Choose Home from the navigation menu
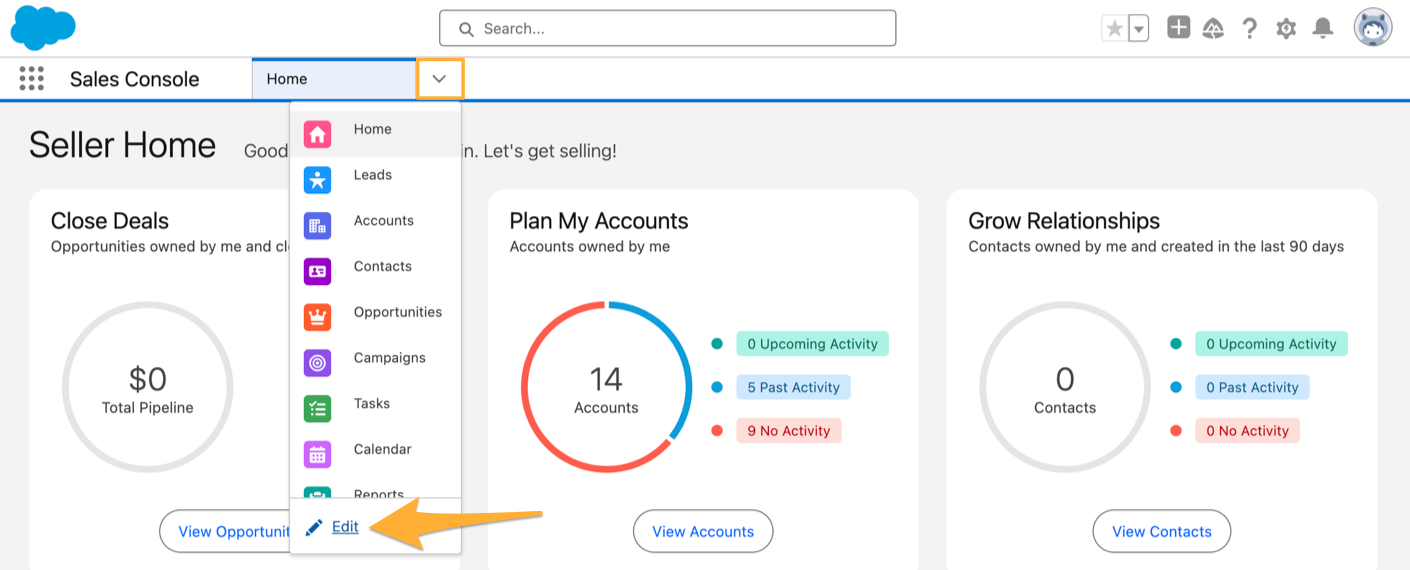This screenshot has height=570, width=1410. pos(375,133)
